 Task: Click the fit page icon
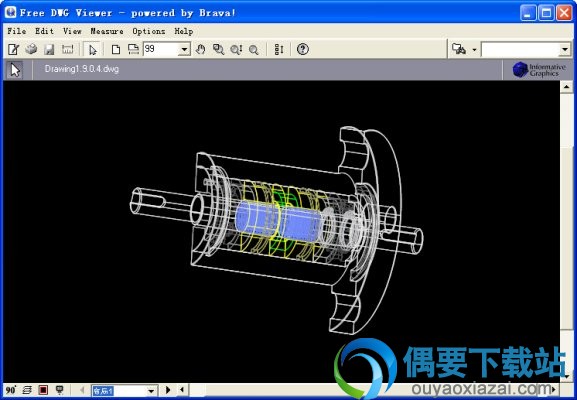click(116, 49)
